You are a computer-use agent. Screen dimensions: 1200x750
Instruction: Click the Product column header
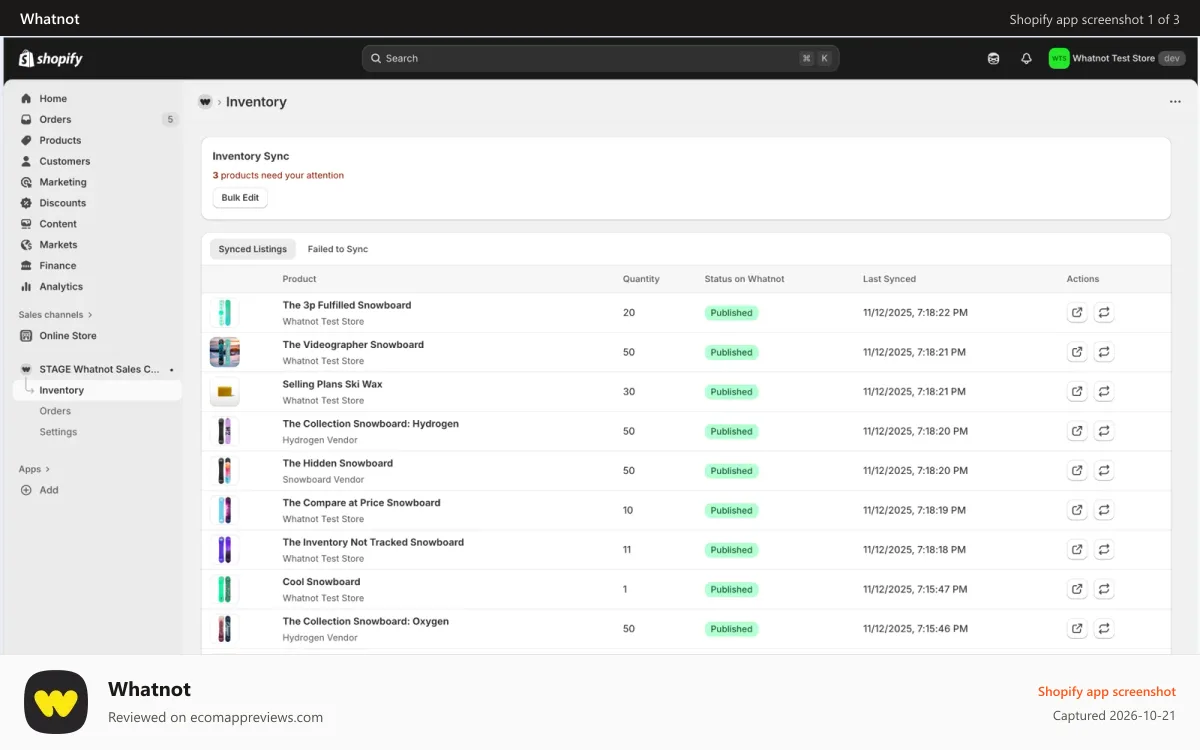299,279
